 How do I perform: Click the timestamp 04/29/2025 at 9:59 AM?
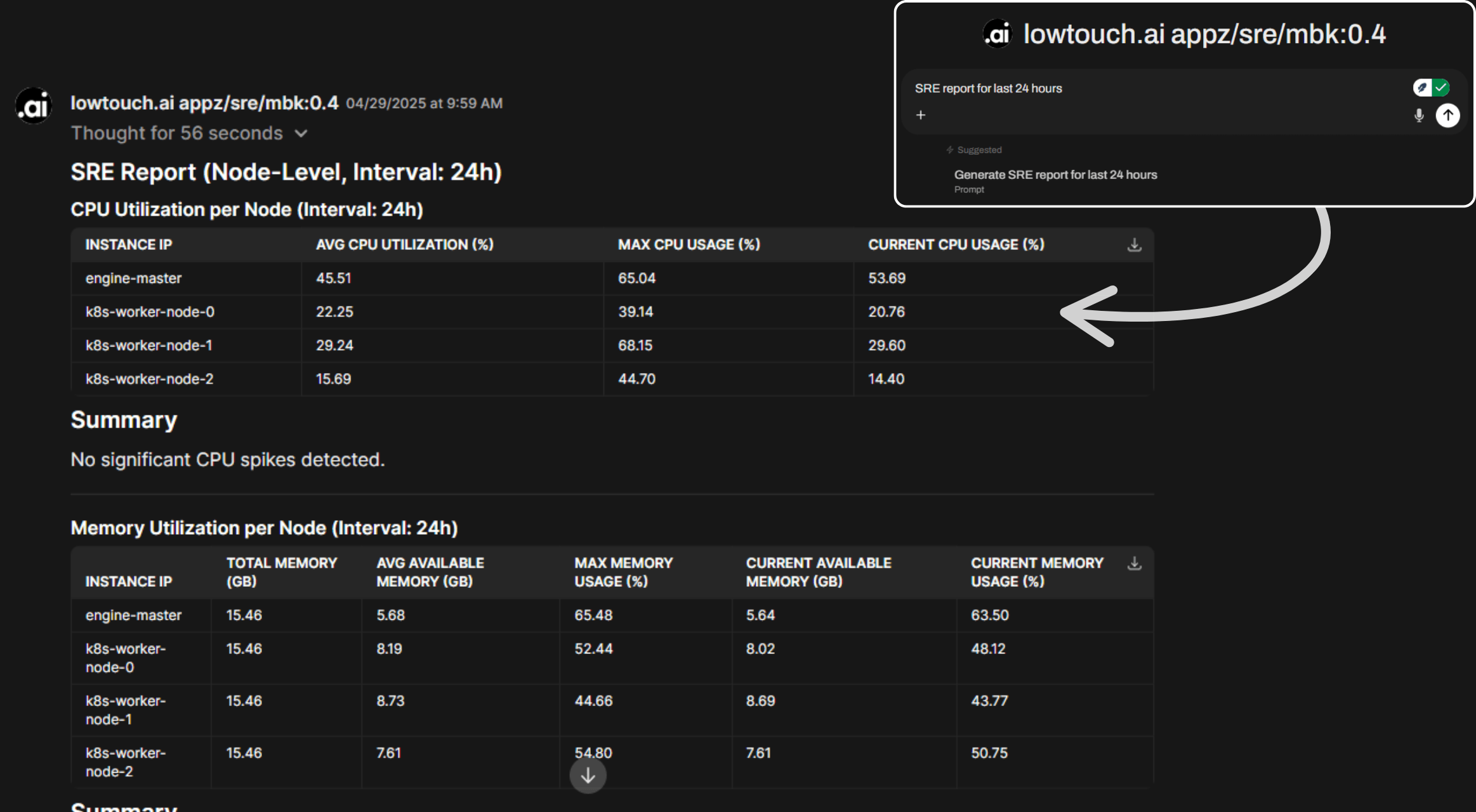[425, 103]
